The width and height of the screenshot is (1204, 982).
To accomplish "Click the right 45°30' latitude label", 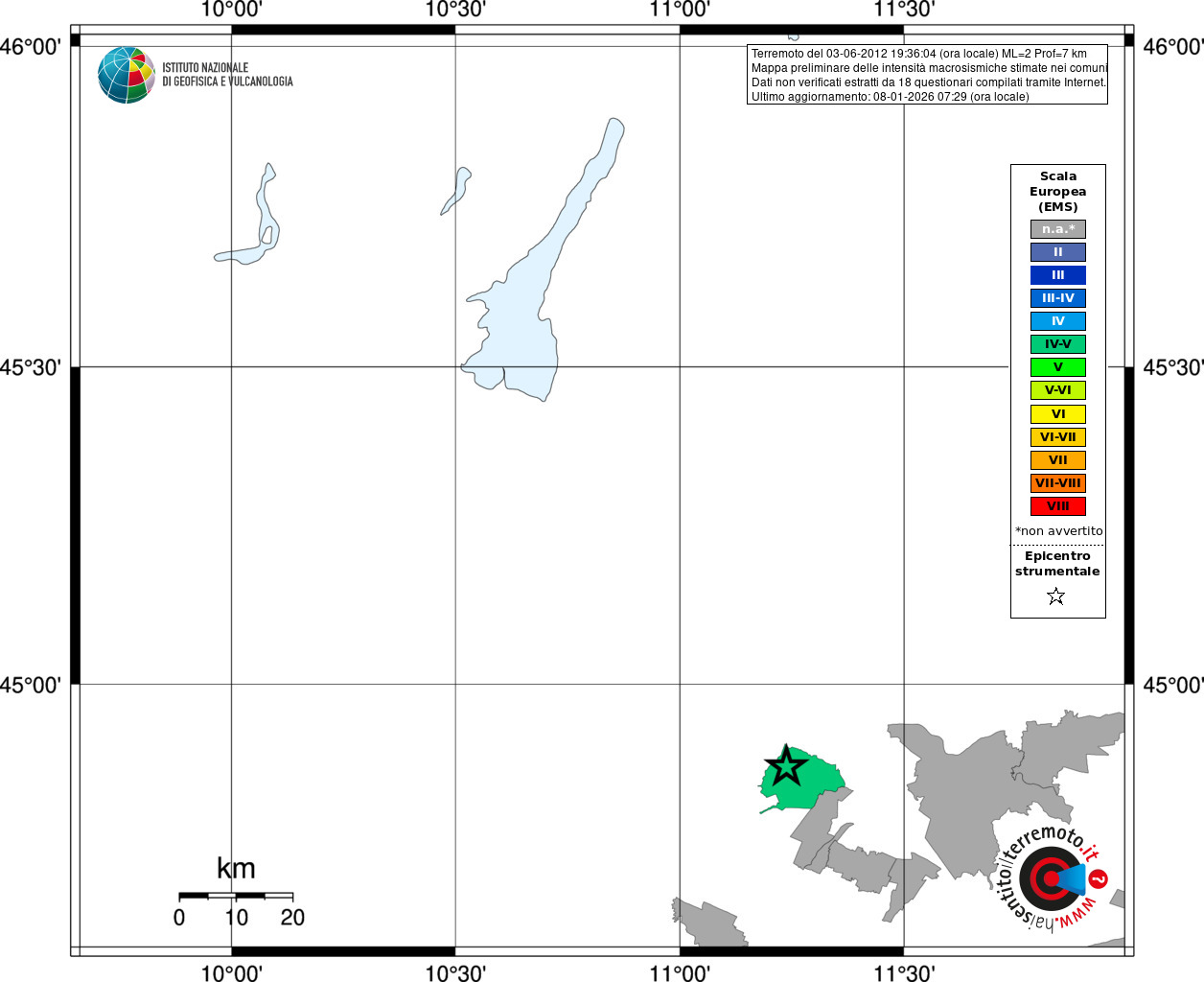I will click(1173, 367).
